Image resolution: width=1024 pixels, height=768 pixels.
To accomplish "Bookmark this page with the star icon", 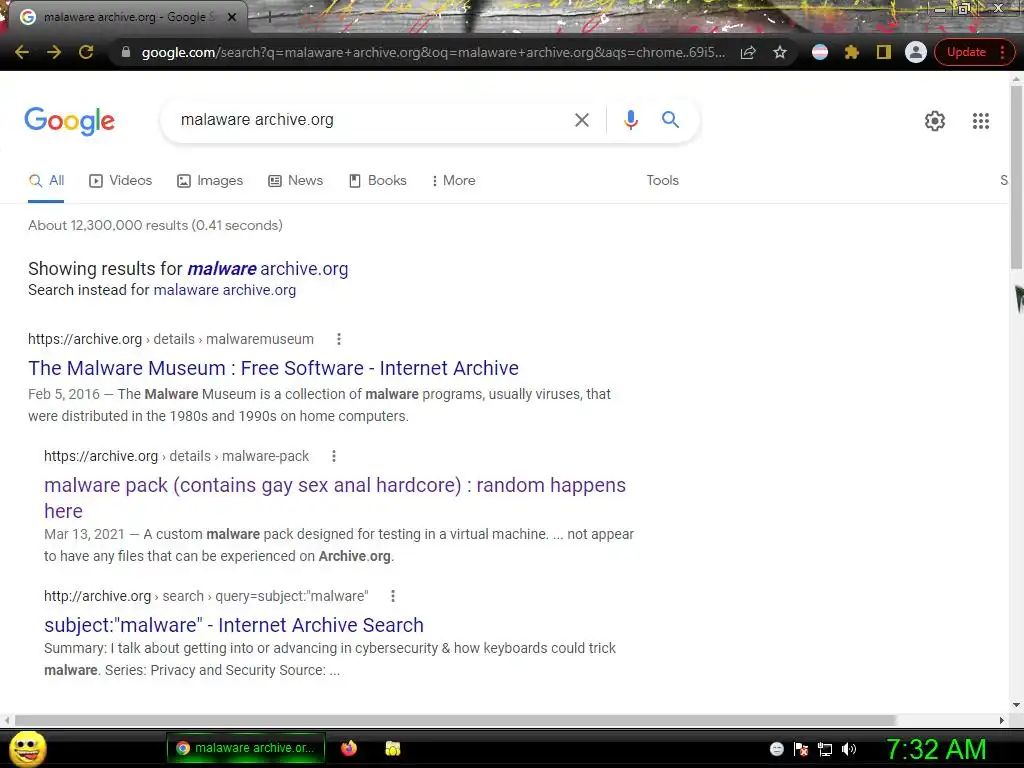I will point(780,52).
